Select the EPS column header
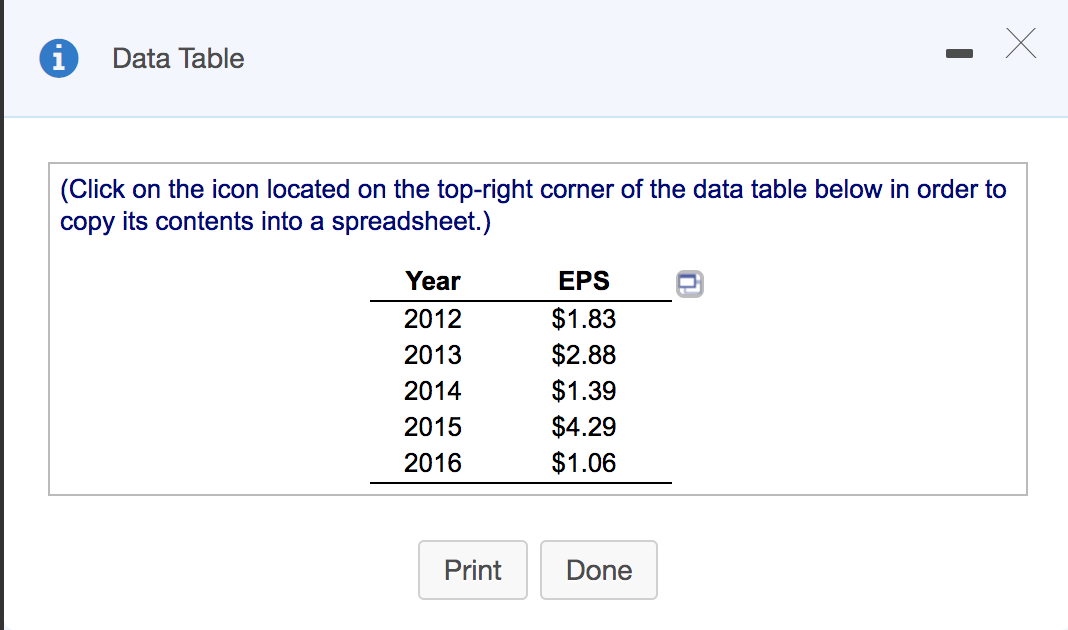The width and height of the screenshot is (1068, 630). 584,281
